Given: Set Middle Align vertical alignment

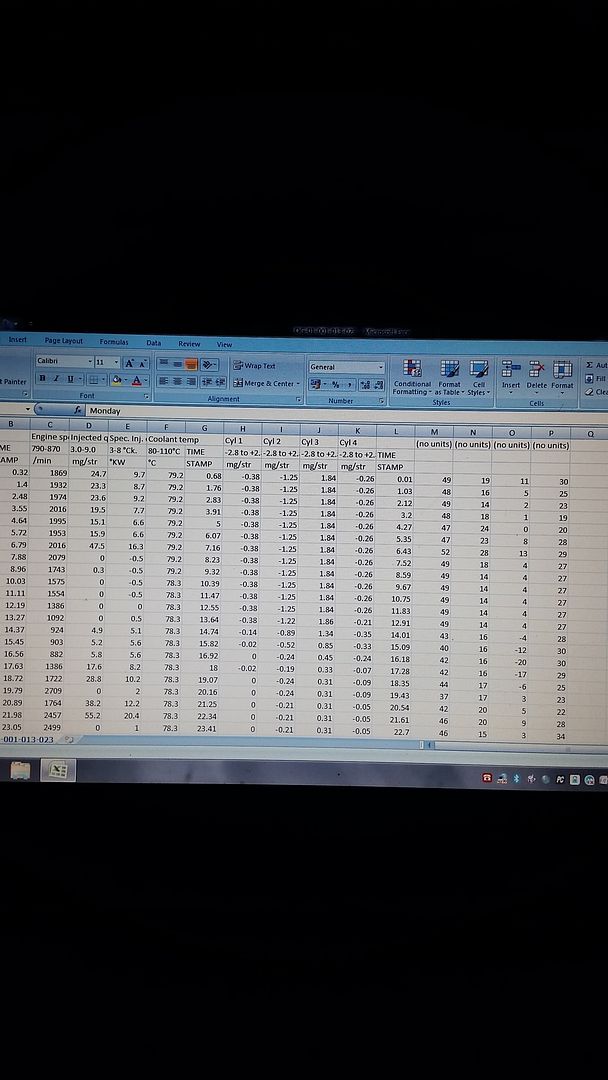Looking at the screenshot, I should pos(177,364).
